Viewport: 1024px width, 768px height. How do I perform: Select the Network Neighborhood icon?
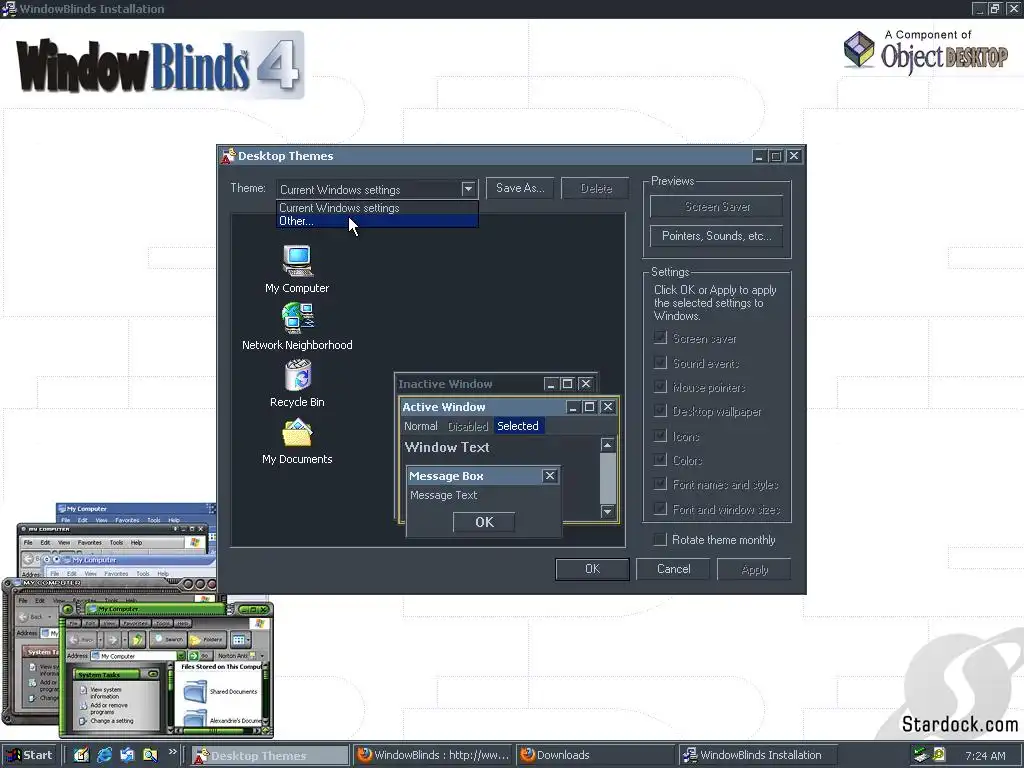coord(298,318)
